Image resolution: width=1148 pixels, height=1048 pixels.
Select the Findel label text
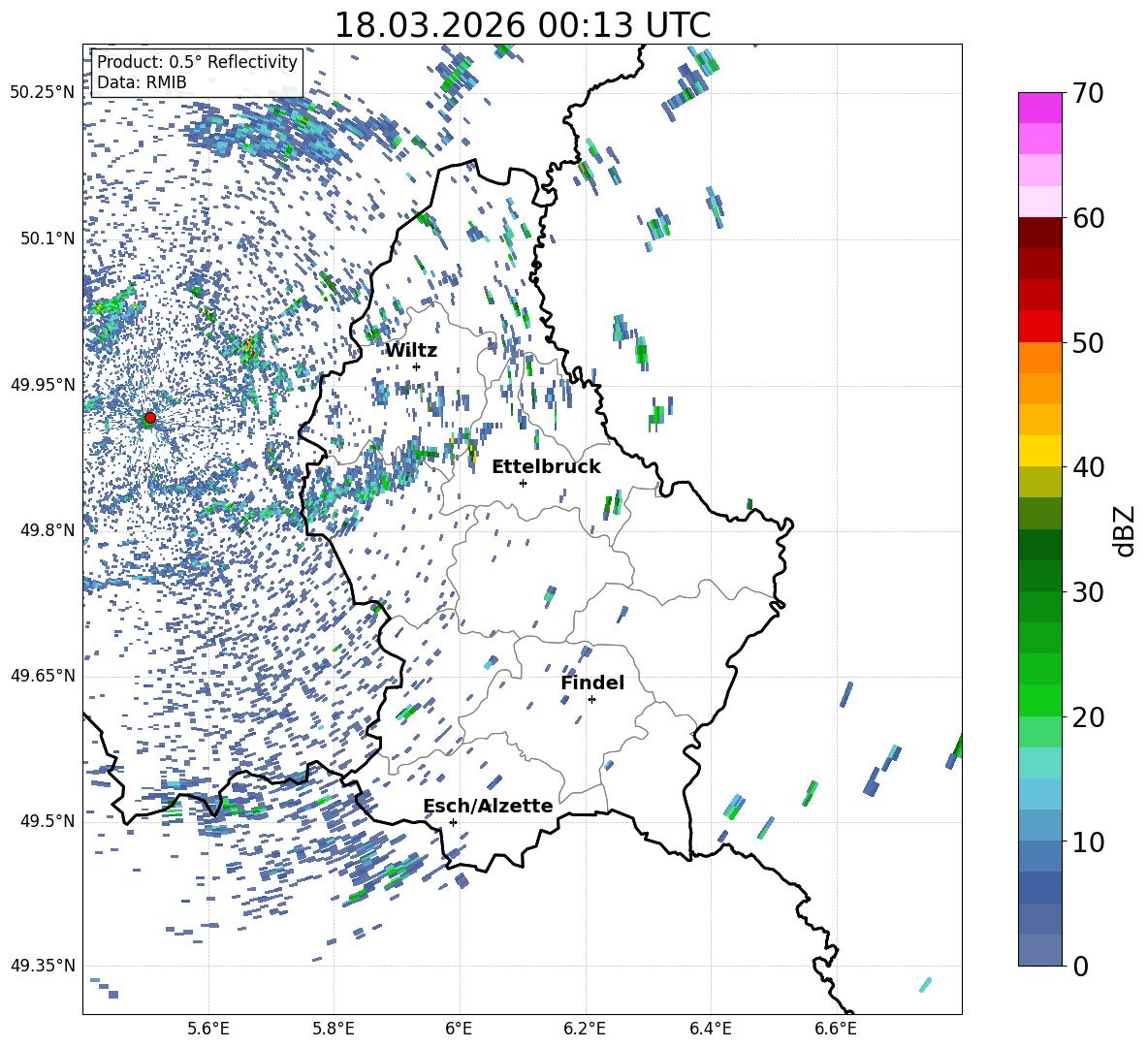click(592, 683)
